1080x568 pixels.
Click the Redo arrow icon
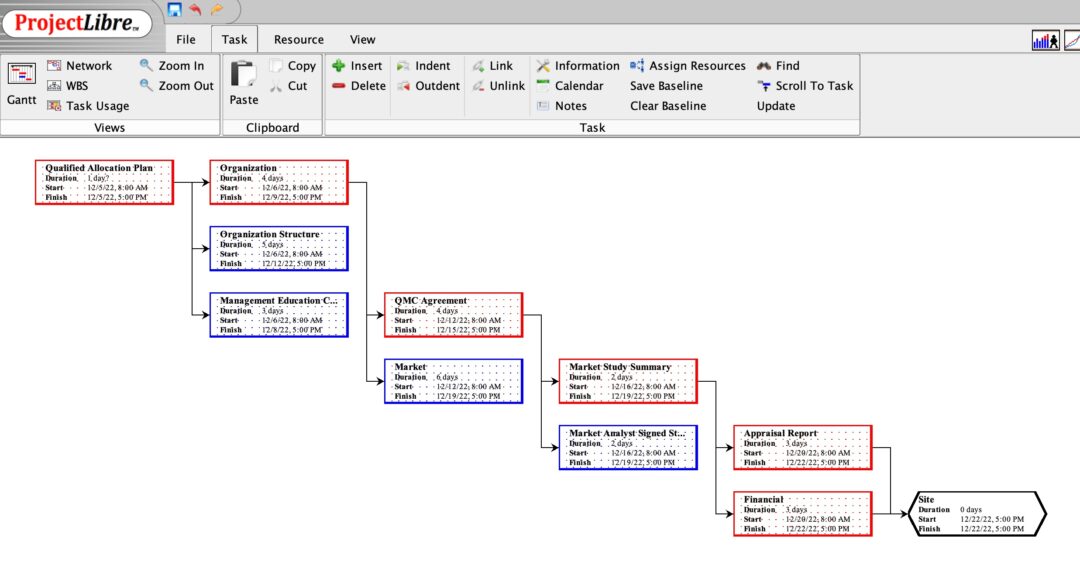[217, 9]
